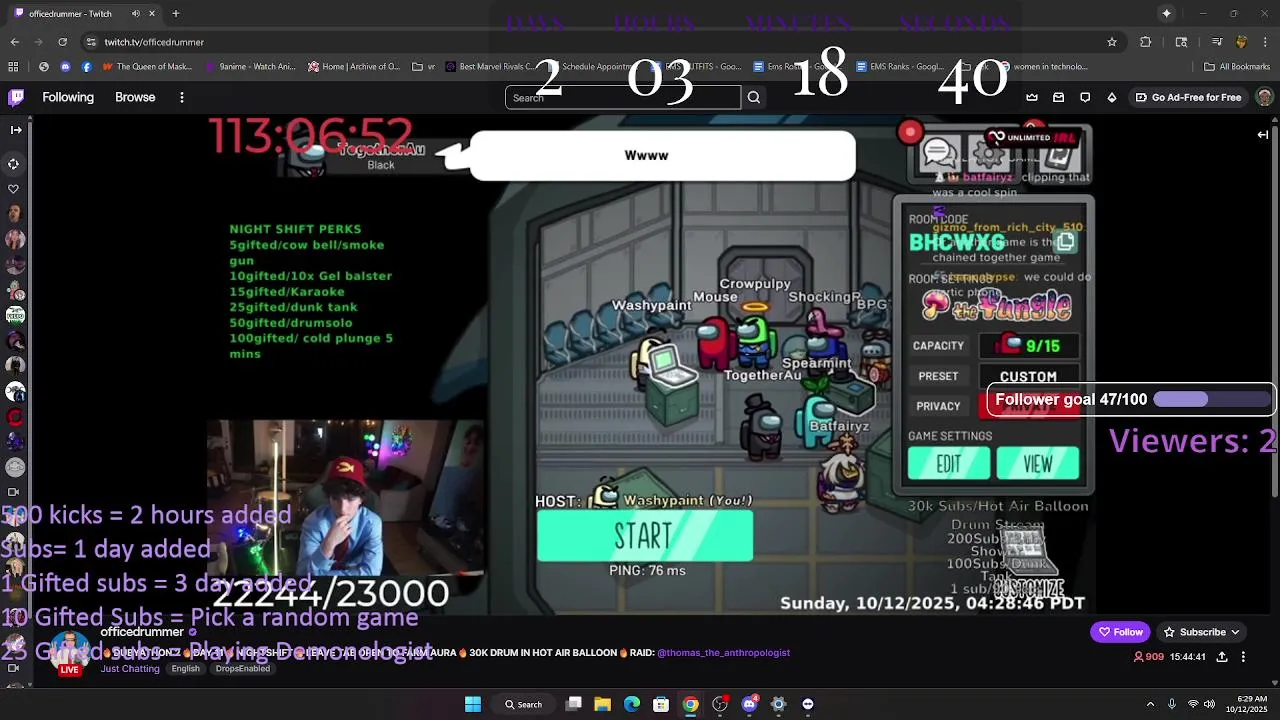Screen dimensions: 1280x720
Task: Bookmark this page with star icon
Action: pos(1111,42)
